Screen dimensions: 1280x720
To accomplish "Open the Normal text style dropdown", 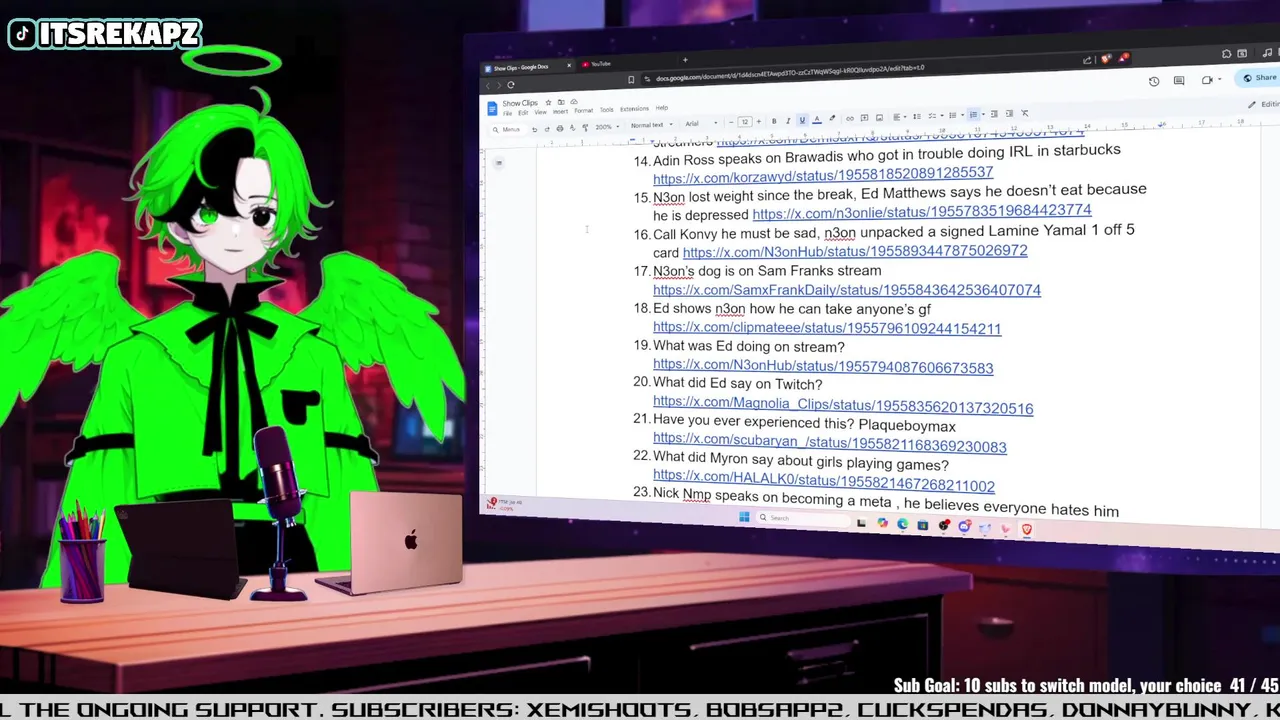I will (x=652, y=125).
